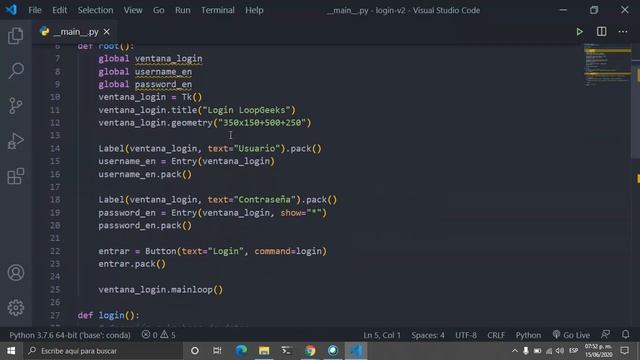Open the Explorer view in activity bar
The height and width of the screenshot is (360, 640).
pyautogui.click(x=16, y=36)
